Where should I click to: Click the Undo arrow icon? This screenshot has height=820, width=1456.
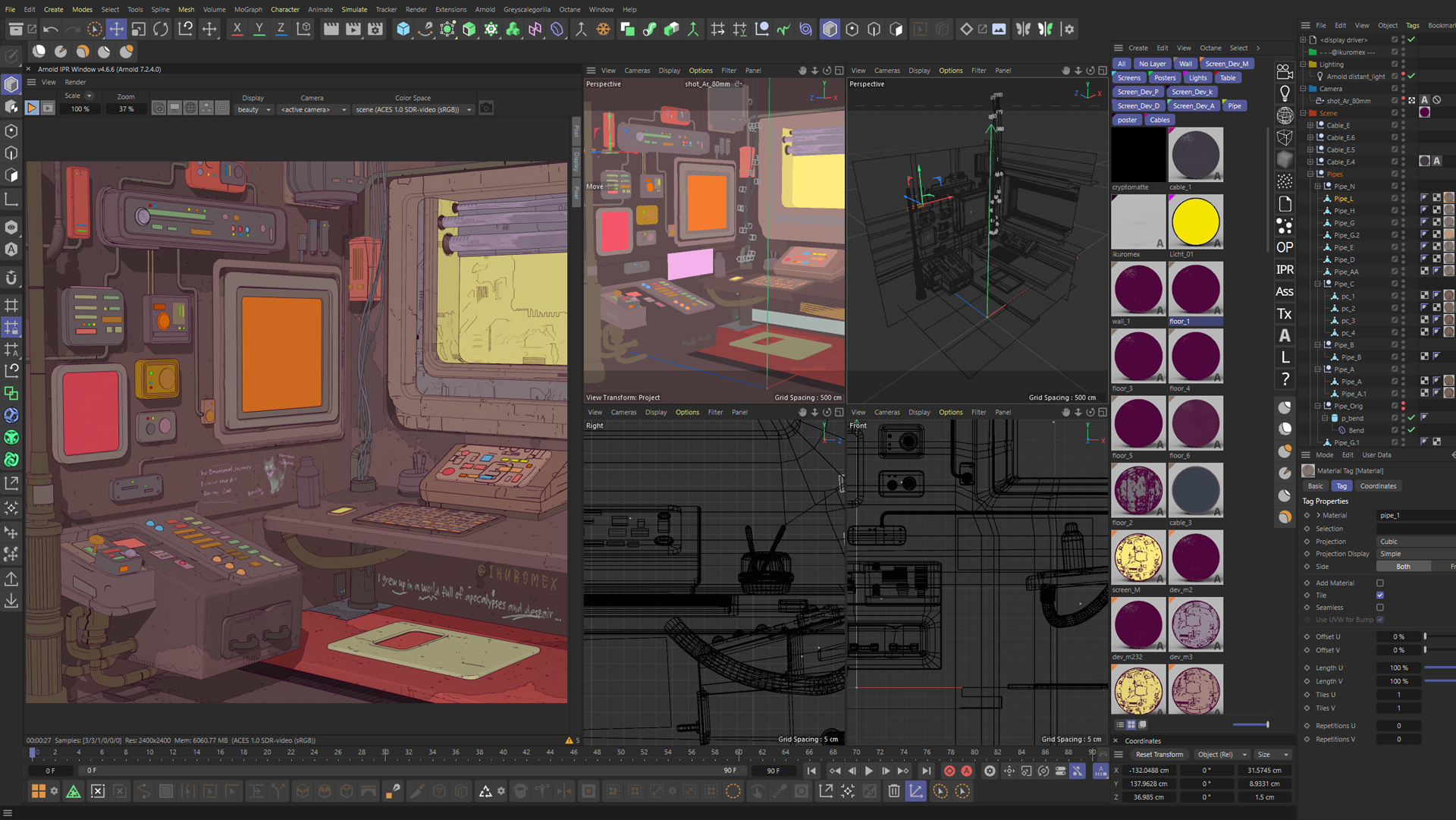(x=51, y=29)
